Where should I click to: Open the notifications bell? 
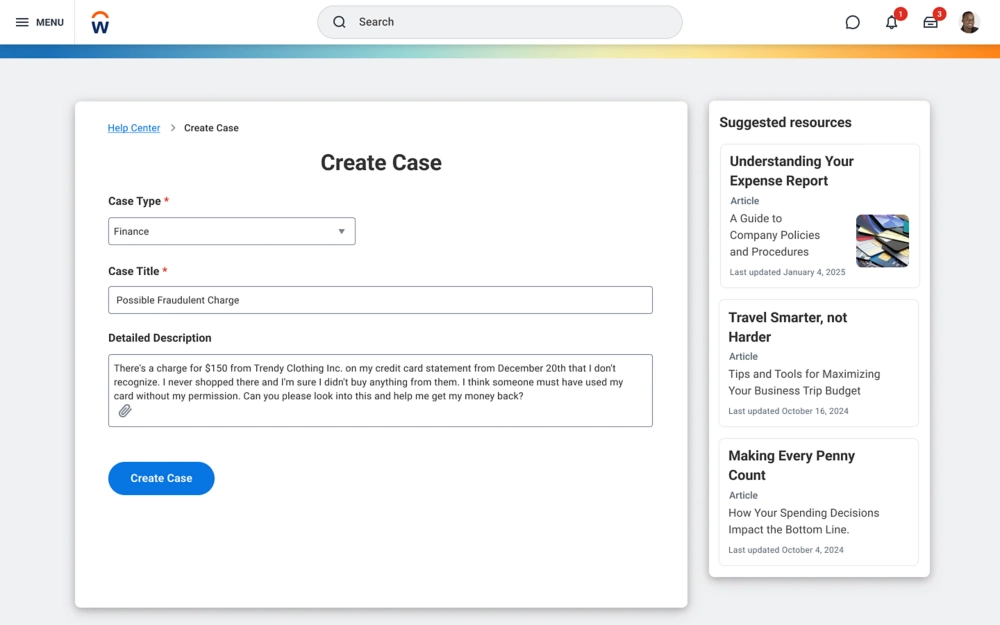point(891,22)
